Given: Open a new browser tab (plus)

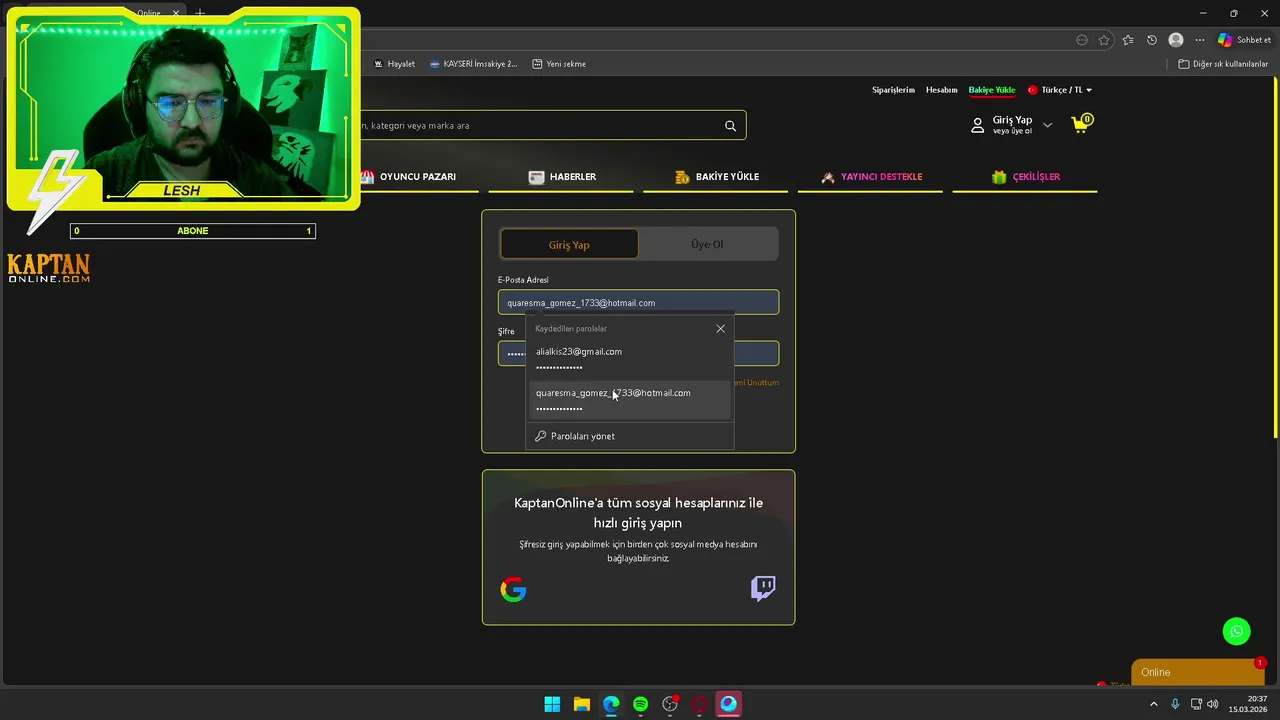Looking at the screenshot, I should click(200, 13).
